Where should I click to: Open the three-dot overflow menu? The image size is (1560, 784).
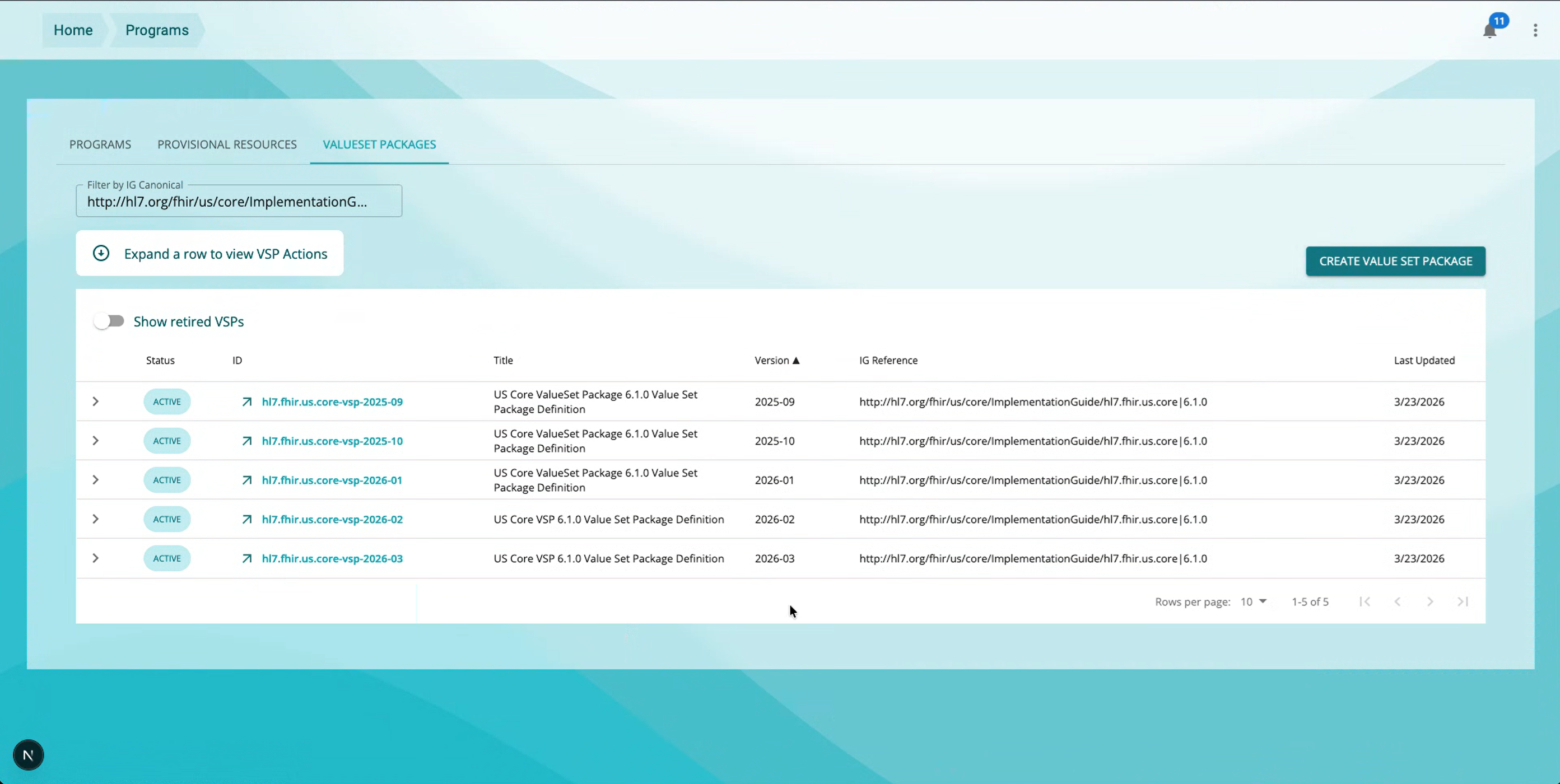pyautogui.click(x=1535, y=30)
